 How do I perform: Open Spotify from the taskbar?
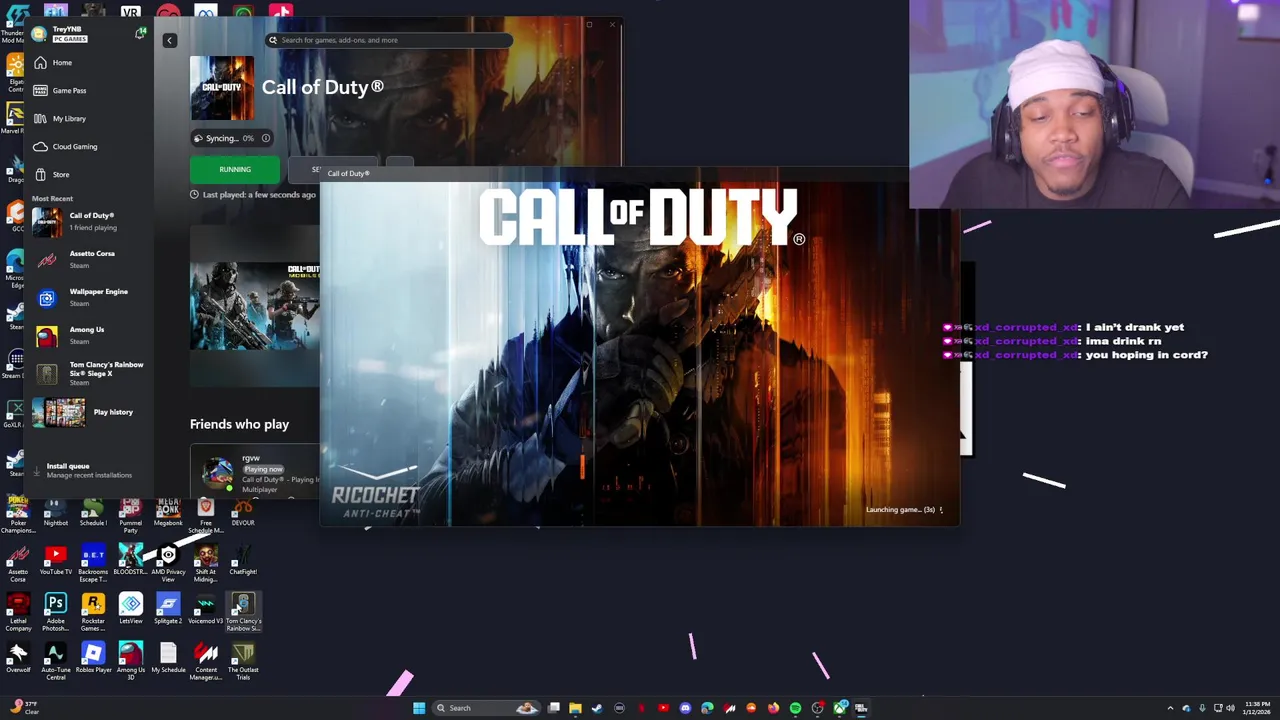[x=795, y=708]
